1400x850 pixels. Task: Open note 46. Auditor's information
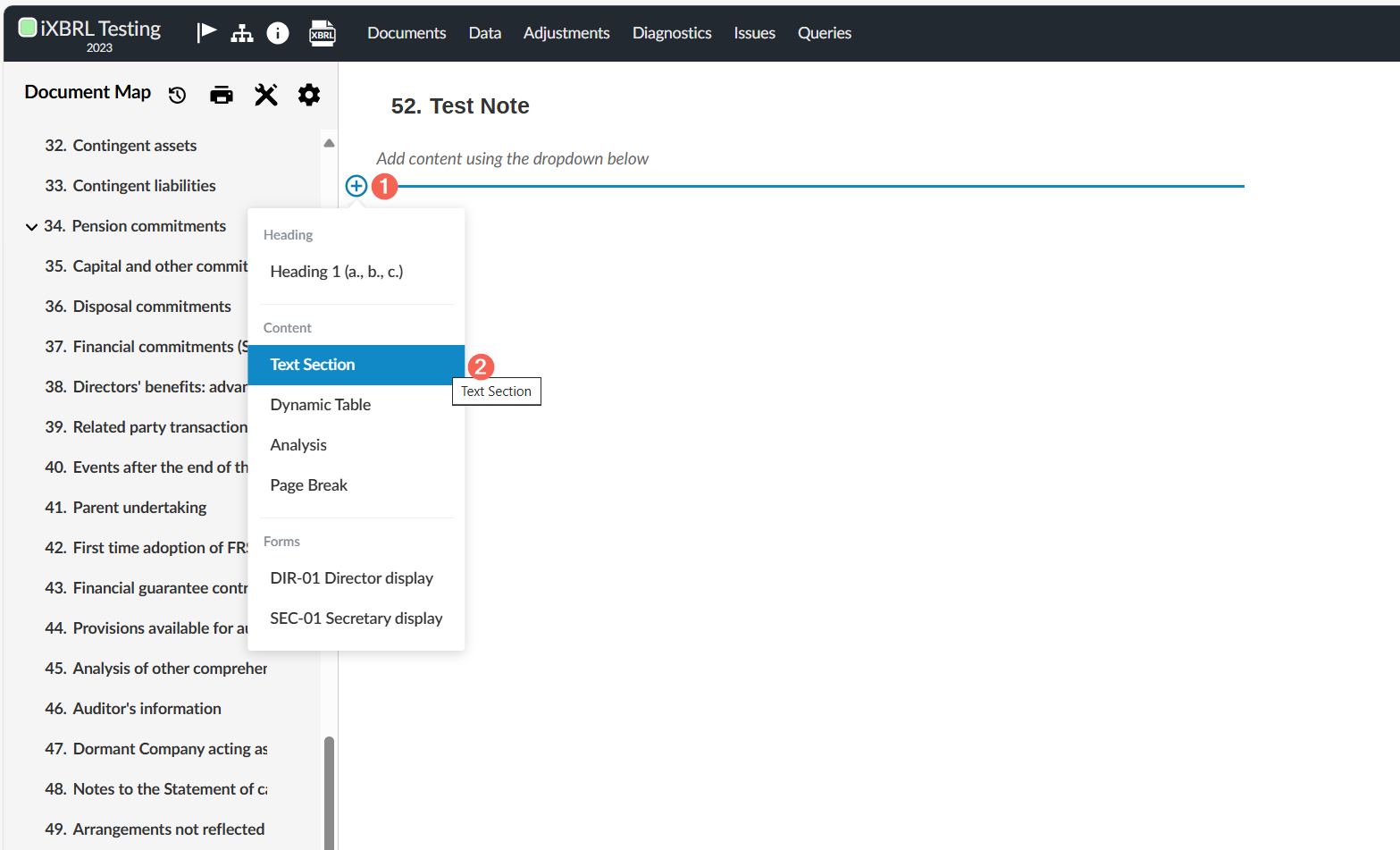(133, 709)
